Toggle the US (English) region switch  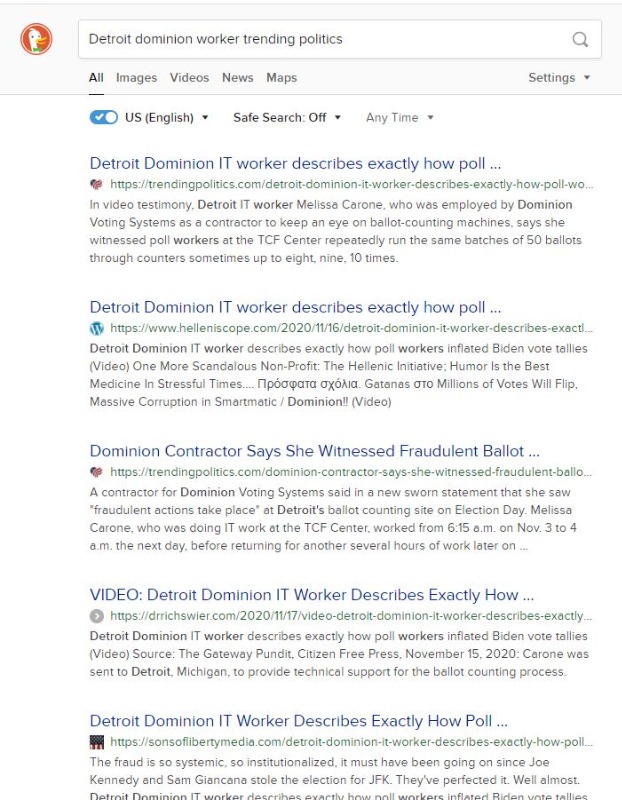click(104, 117)
